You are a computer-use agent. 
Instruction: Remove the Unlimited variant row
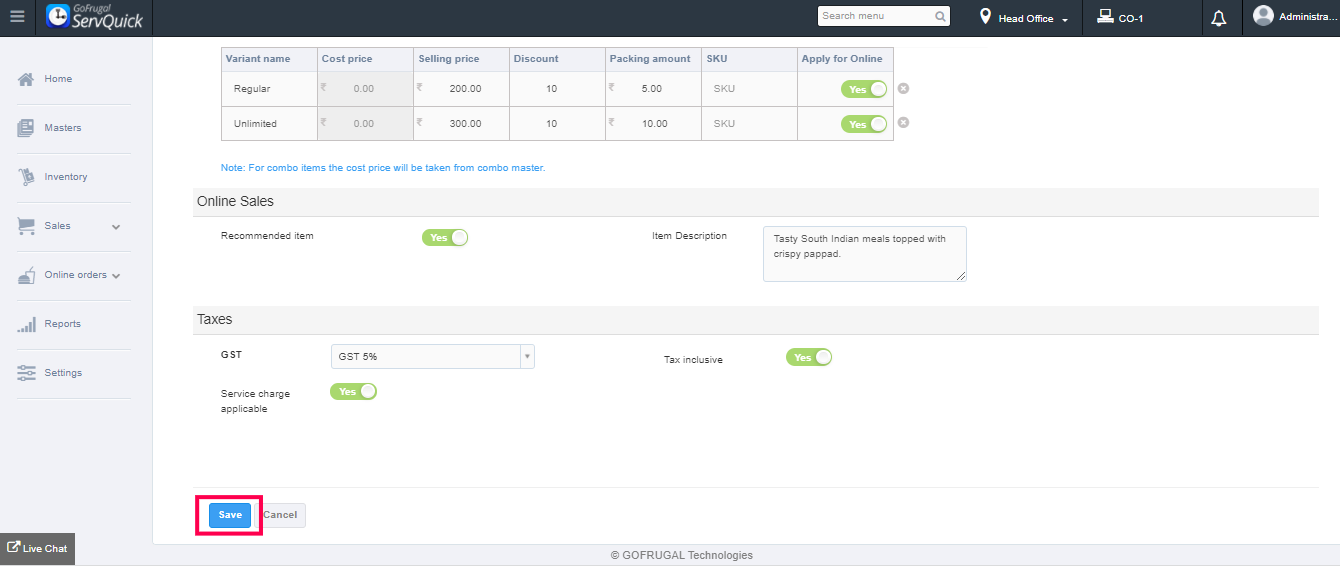pos(903,123)
